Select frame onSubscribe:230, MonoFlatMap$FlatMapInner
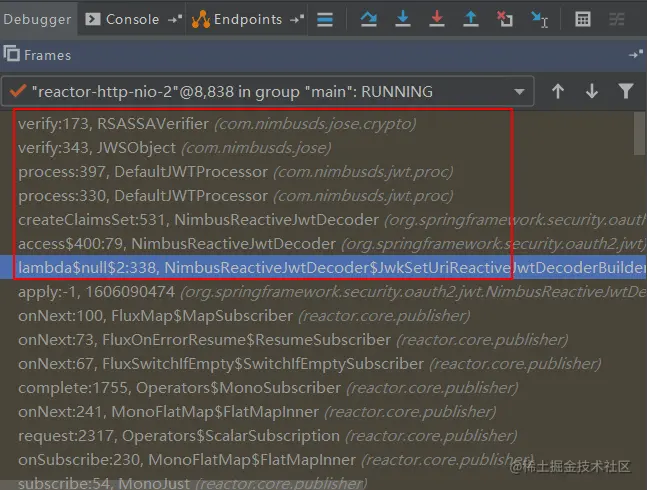 coord(324,459)
